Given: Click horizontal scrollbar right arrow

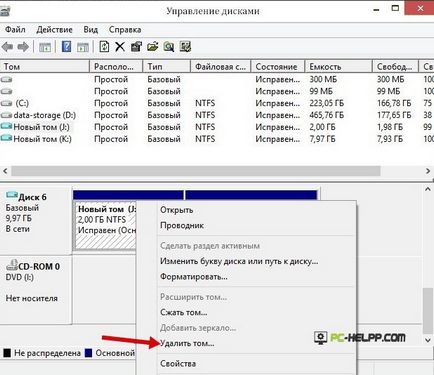Looking at the screenshot, I should pos(428,171).
